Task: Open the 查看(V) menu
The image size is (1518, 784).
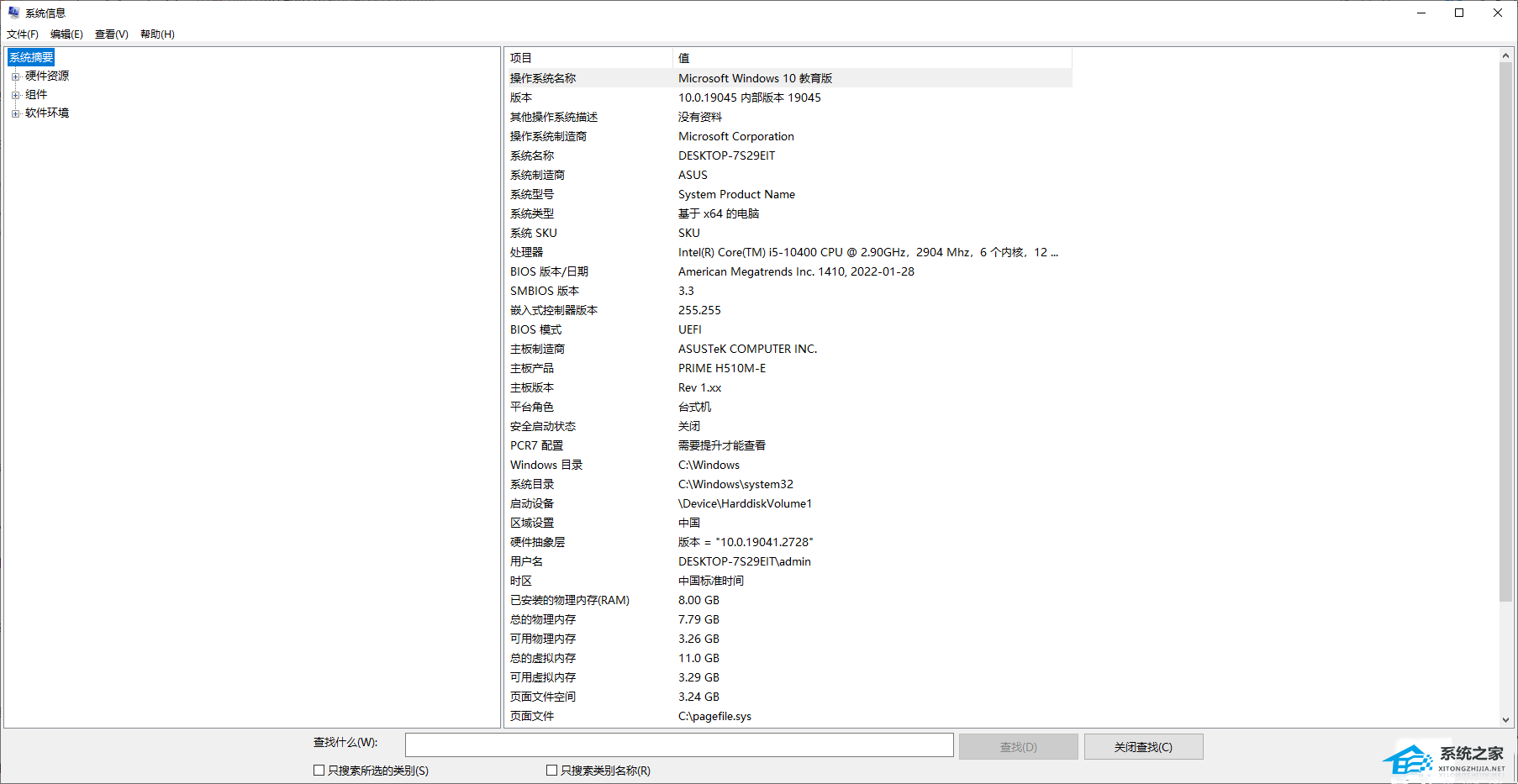Action: click(x=111, y=34)
